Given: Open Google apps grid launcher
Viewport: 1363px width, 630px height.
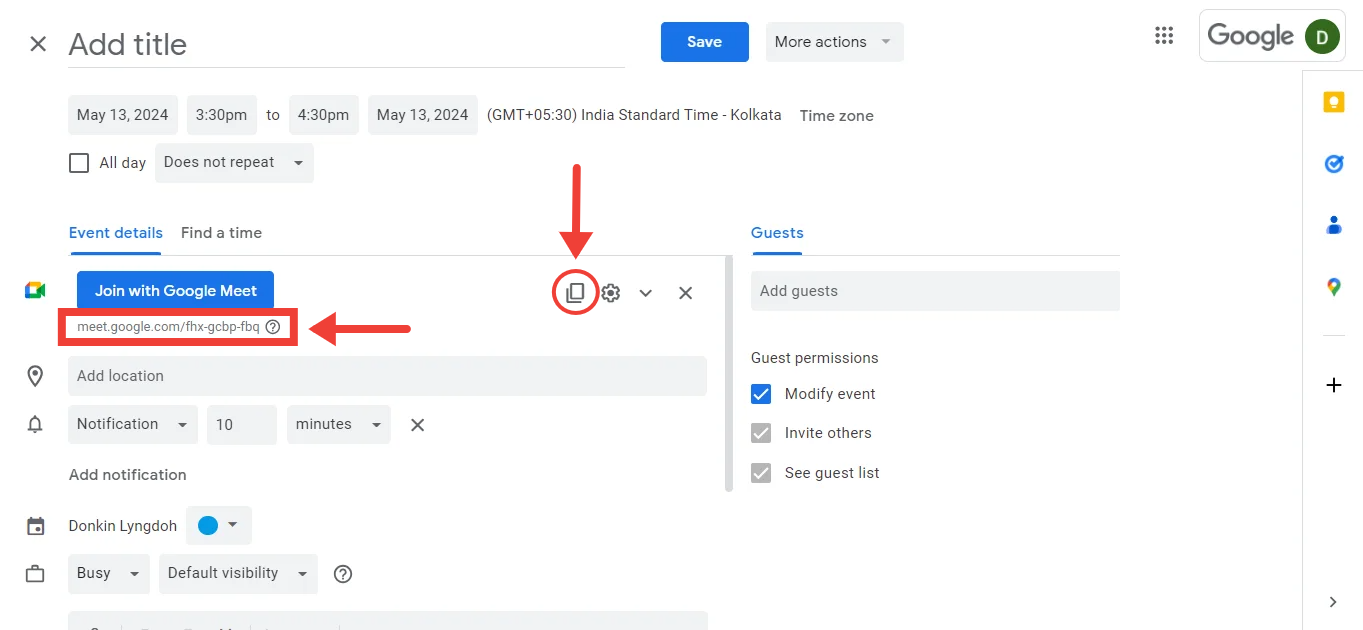Looking at the screenshot, I should click(1163, 36).
